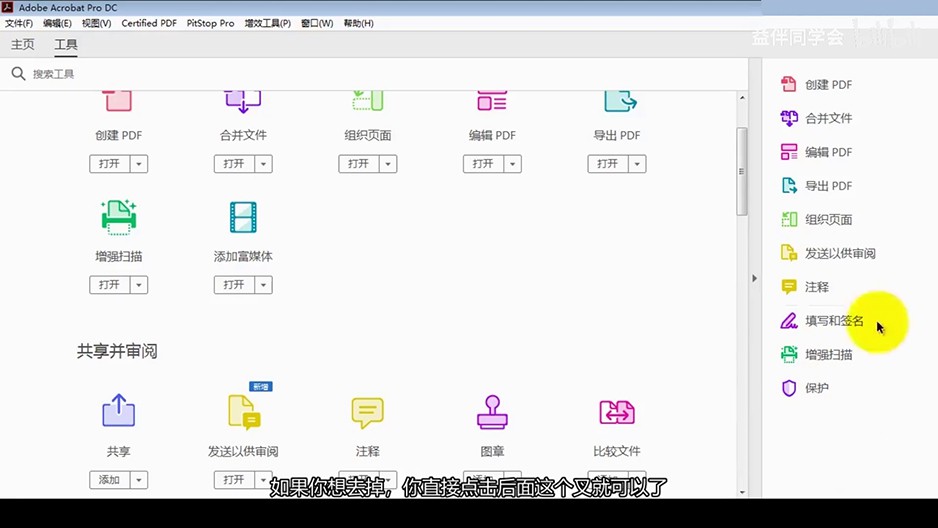Click the 创建 PDF tool icon in main grid

tap(118, 101)
